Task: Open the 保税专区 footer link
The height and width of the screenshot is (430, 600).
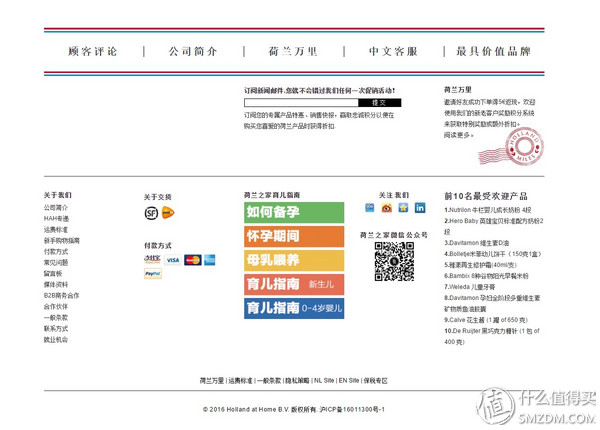Action: 375,381
